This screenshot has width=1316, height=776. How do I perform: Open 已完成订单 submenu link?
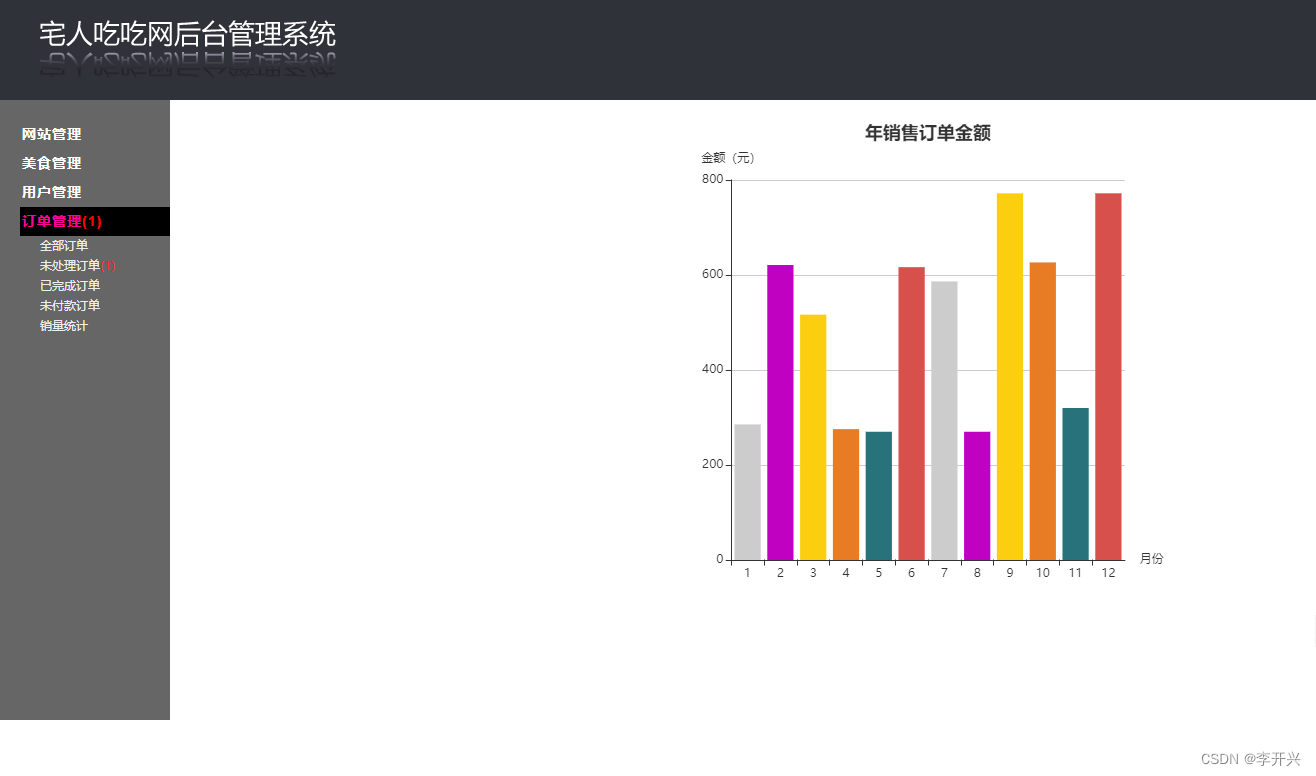[70, 285]
